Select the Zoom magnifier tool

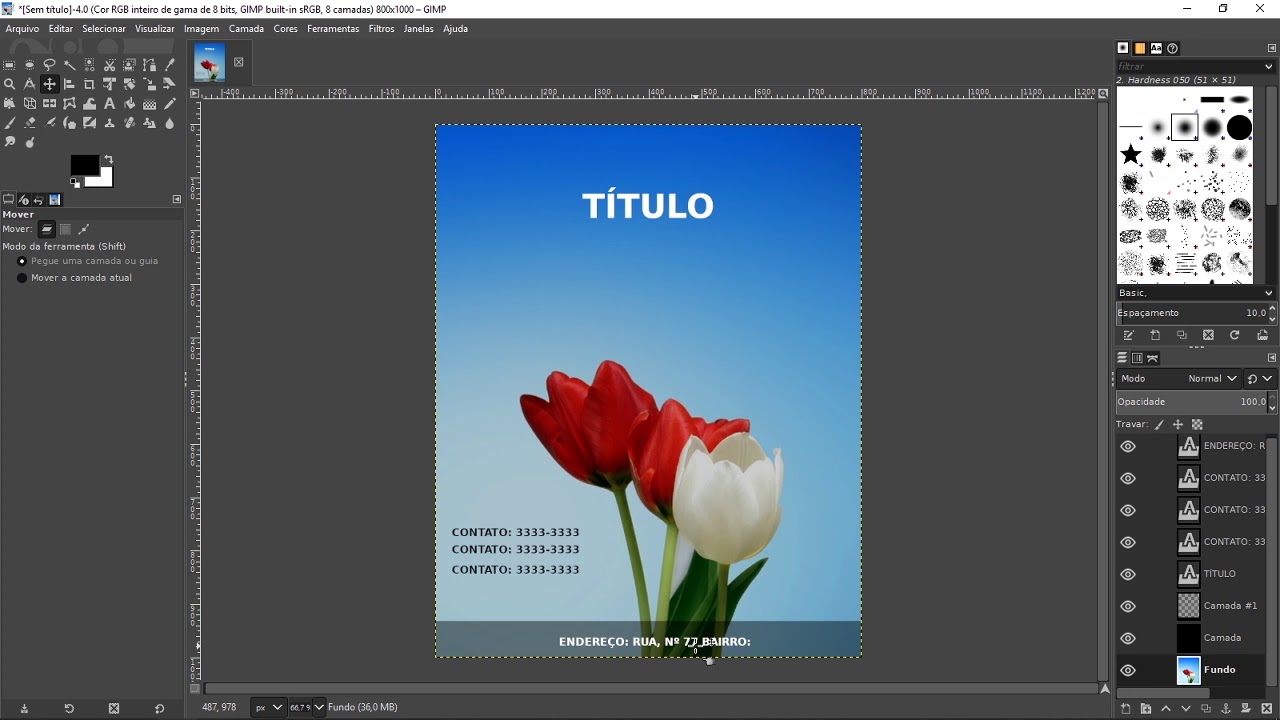pos(9,84)
